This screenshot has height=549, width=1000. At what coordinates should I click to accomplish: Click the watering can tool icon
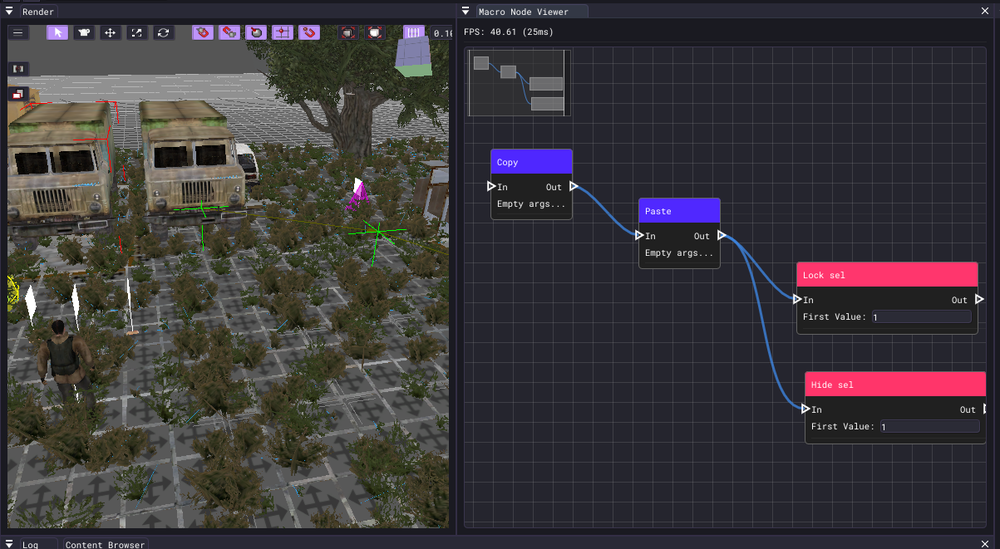pos(84,32)
